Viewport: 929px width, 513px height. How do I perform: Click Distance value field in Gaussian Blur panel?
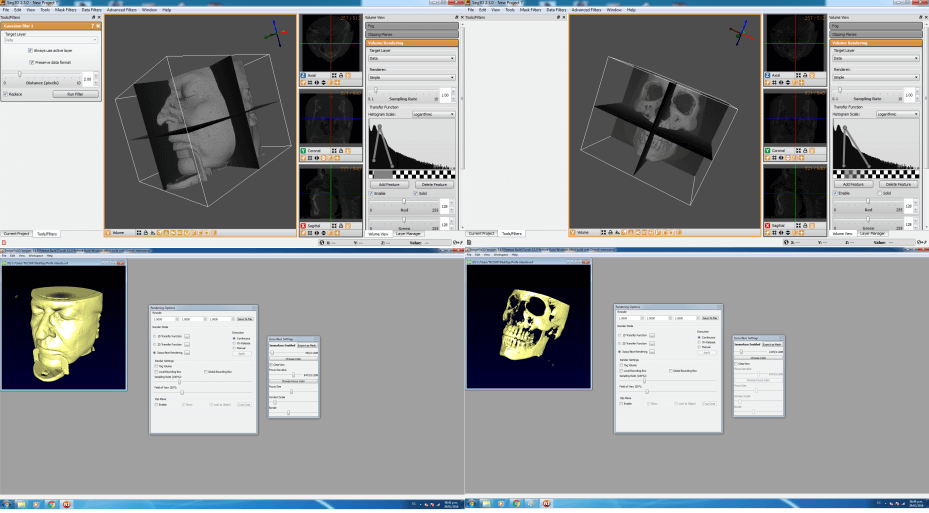click(x=87, y=79)
